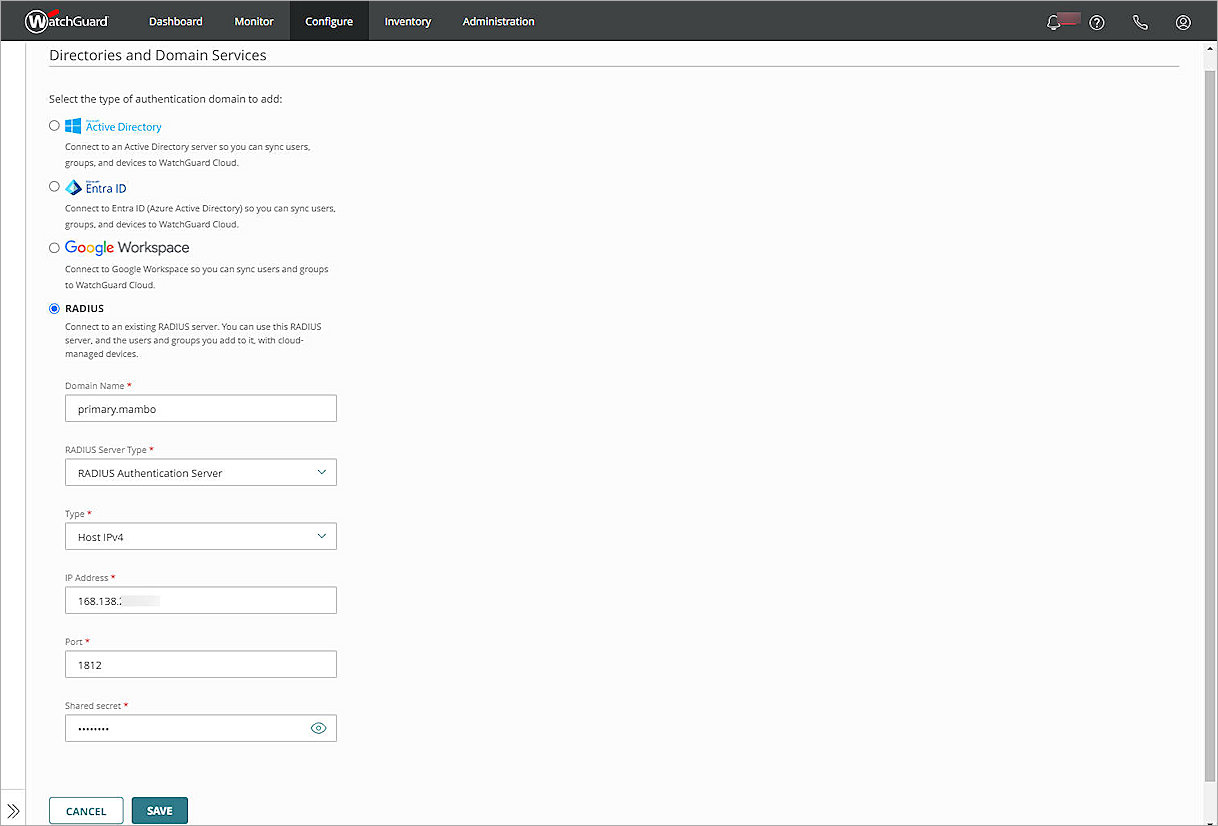The image size is (1218, 826).
Task: Select the RADIUS radio button
Action: 54,308
